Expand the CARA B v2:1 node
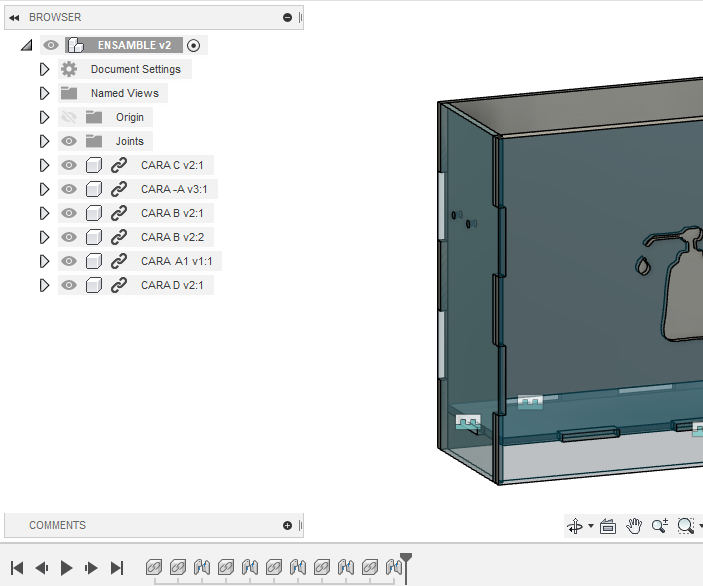This screenshot has width=703, height=586. click(44, 213)
